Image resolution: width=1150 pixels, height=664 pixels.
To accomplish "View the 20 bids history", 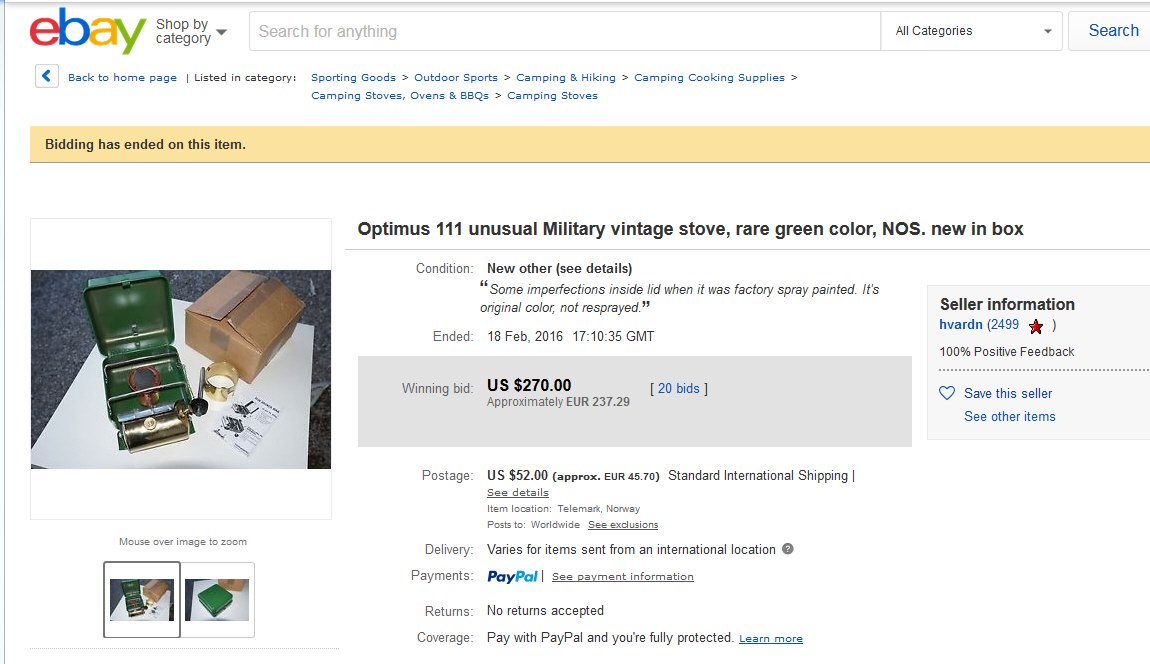I will 679,388.
